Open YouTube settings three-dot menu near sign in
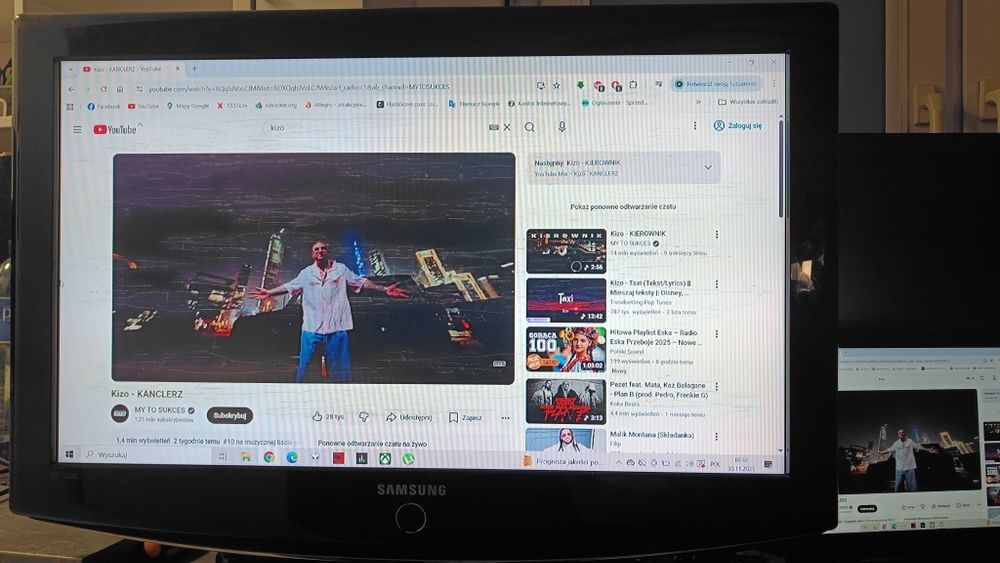 click(695, 126)
